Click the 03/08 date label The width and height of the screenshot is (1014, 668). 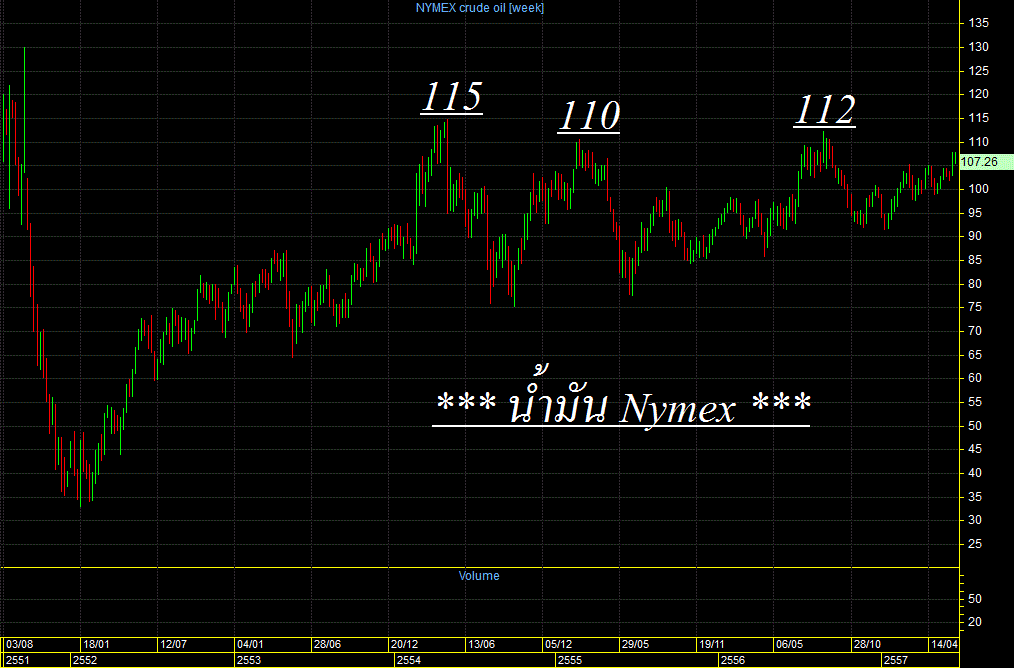click(19, 645)
